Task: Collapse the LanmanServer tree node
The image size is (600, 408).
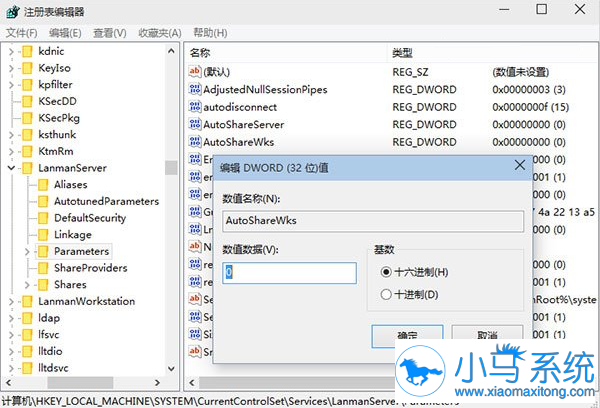Action: (11, 168)
